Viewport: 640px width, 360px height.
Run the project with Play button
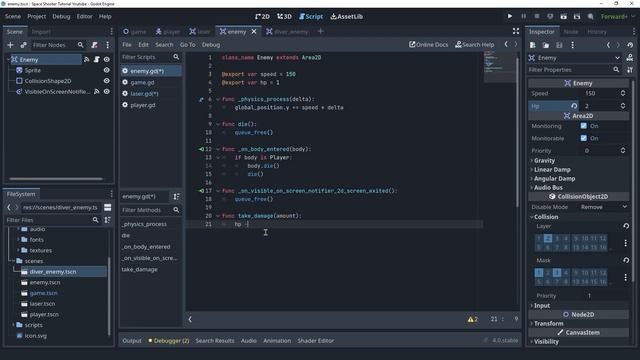pos(510,16)
